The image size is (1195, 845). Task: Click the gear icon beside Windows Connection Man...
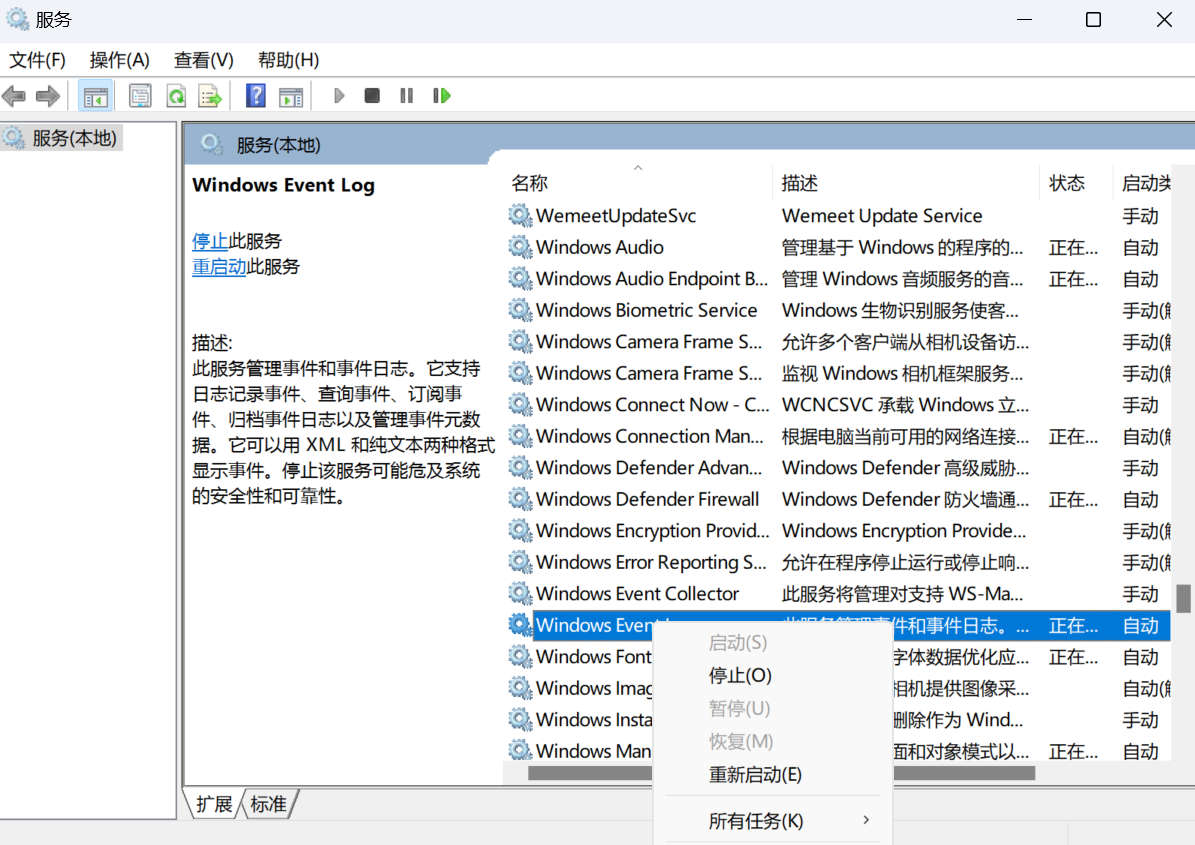coord(521,436)
